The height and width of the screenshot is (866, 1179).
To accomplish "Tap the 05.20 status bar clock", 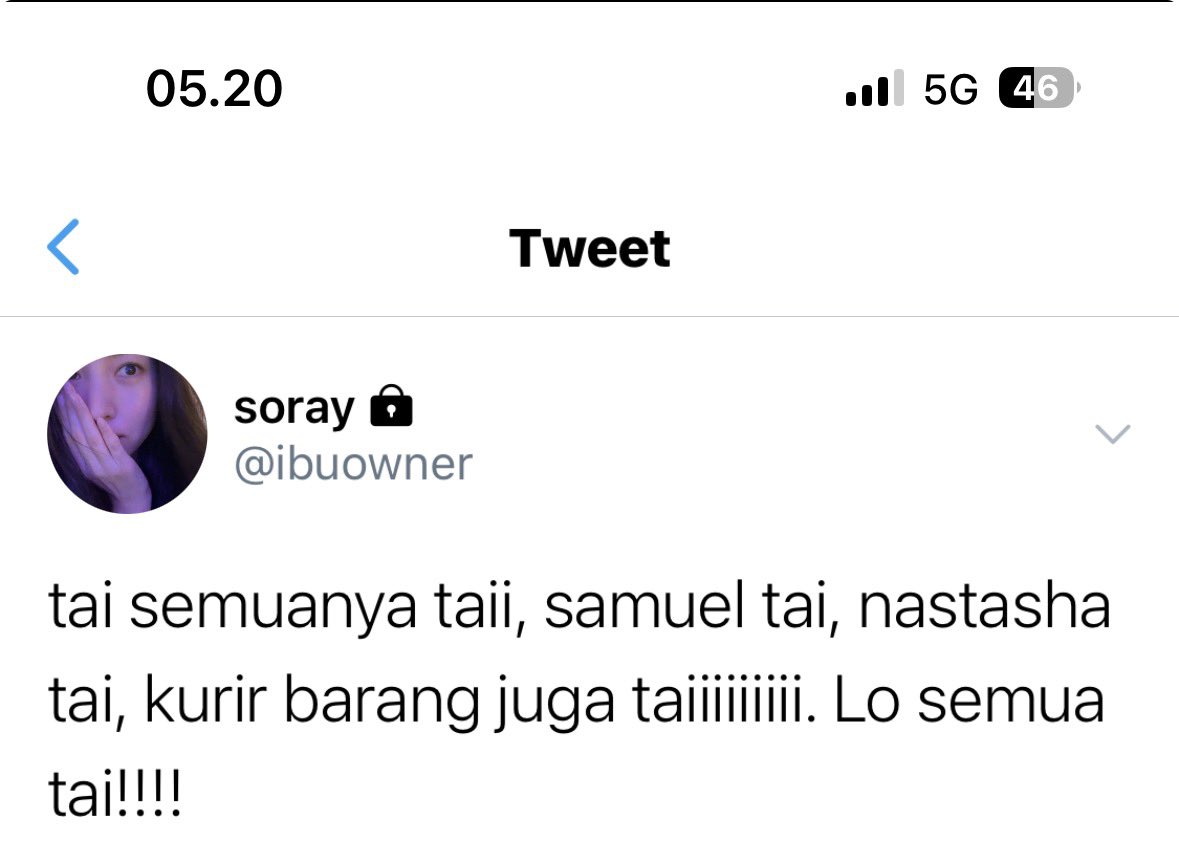I will pyautogui.click(x=214, y=89).
